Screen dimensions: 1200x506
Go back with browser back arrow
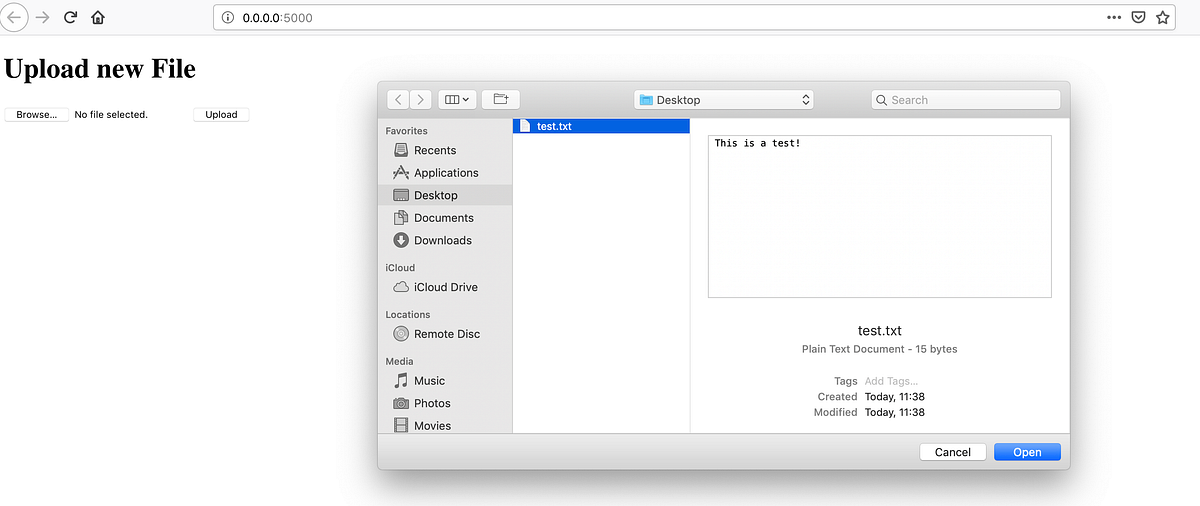pyautogui.click(x=13, y=17)
